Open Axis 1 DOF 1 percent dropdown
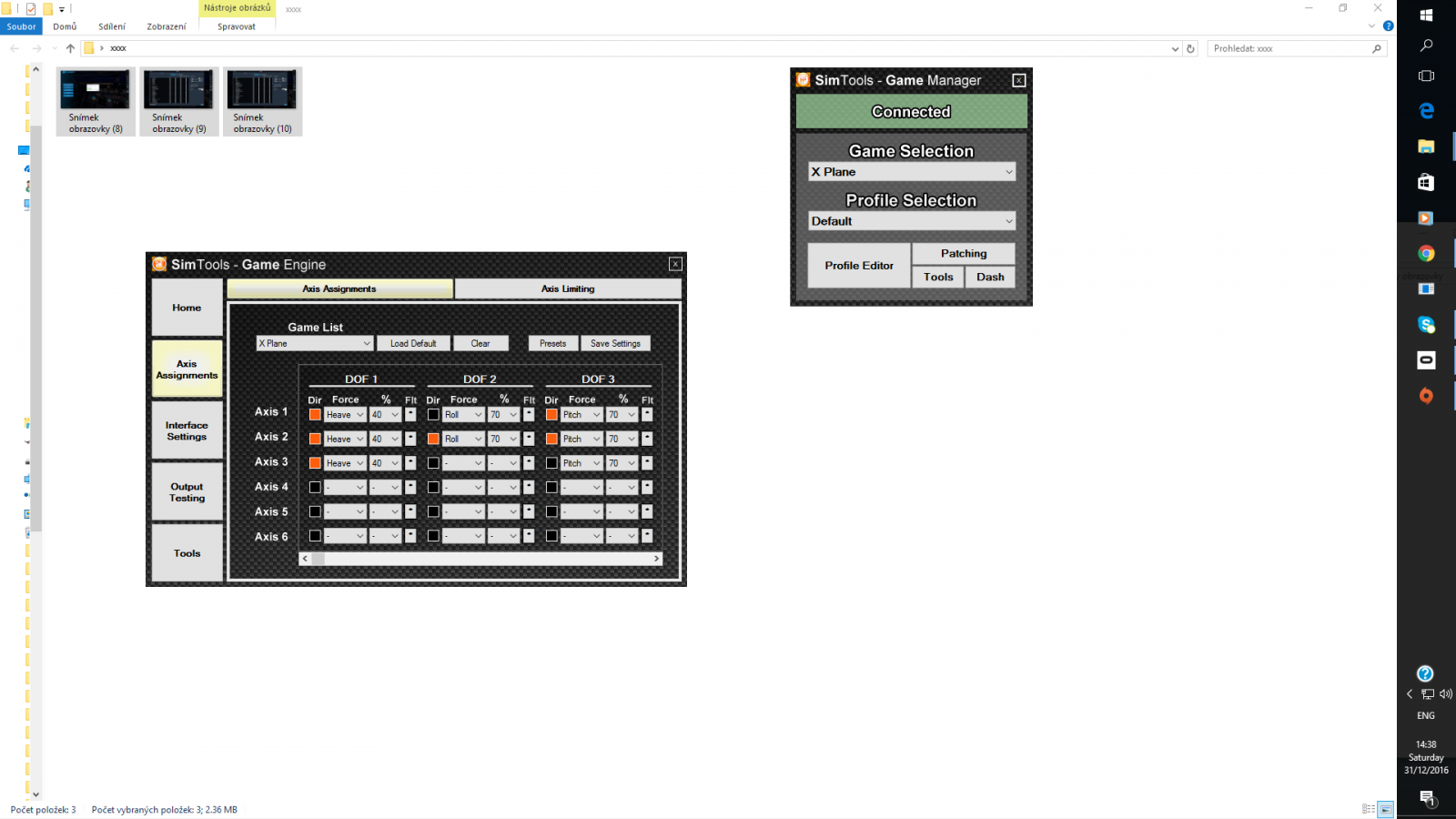The image size is (1456, 819). point(385,414)
